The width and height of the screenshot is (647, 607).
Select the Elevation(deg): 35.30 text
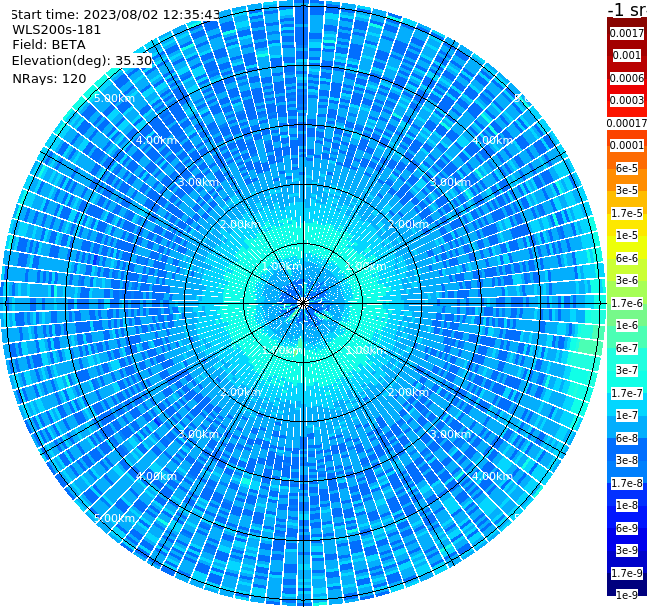82,61
